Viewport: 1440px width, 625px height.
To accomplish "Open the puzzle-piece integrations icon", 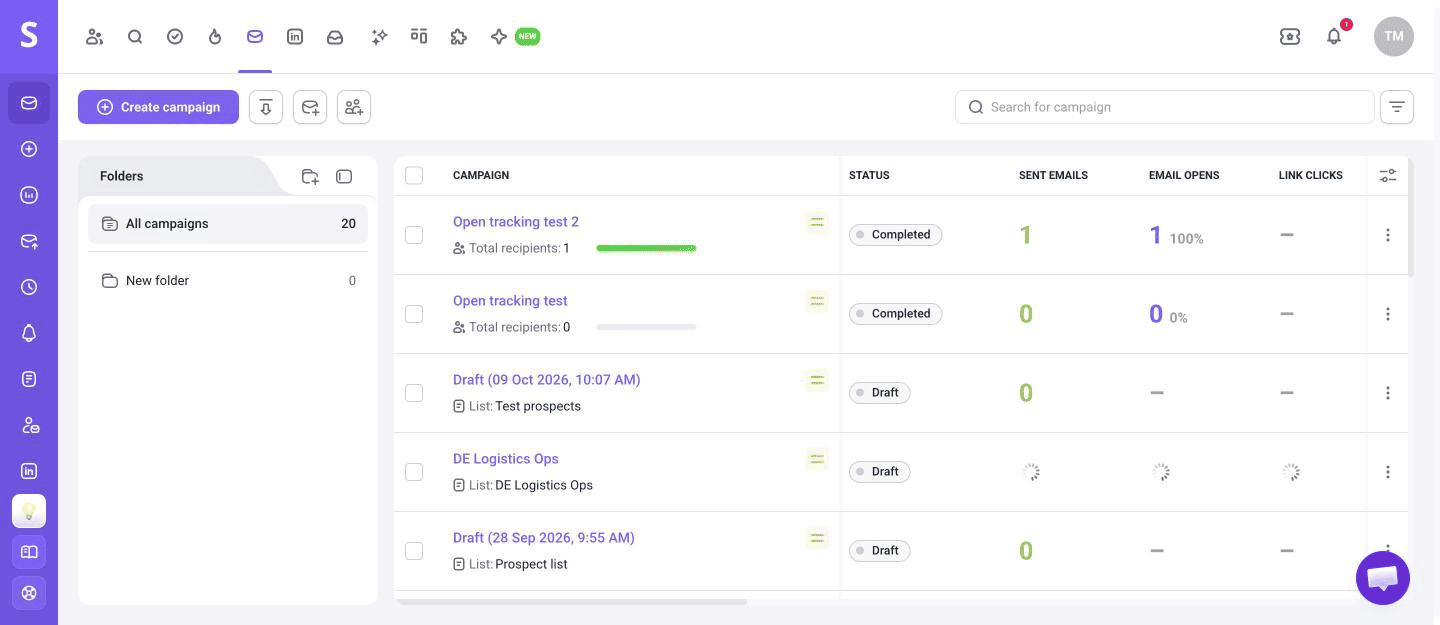I will [x=459, y=37].
